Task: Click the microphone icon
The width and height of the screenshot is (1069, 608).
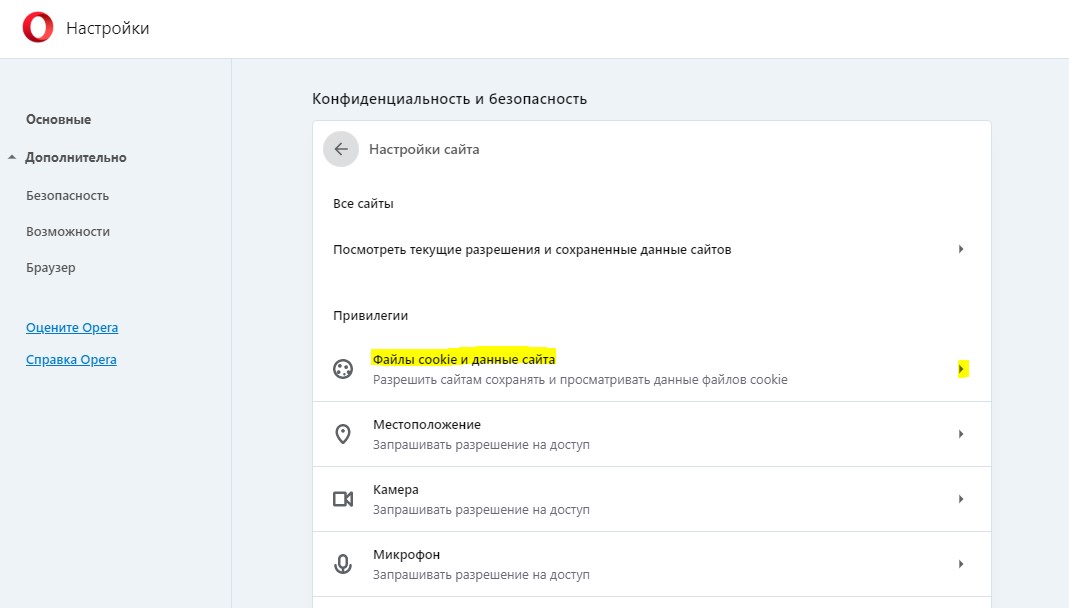Action: pyautogui.click(x=343, y=564)
